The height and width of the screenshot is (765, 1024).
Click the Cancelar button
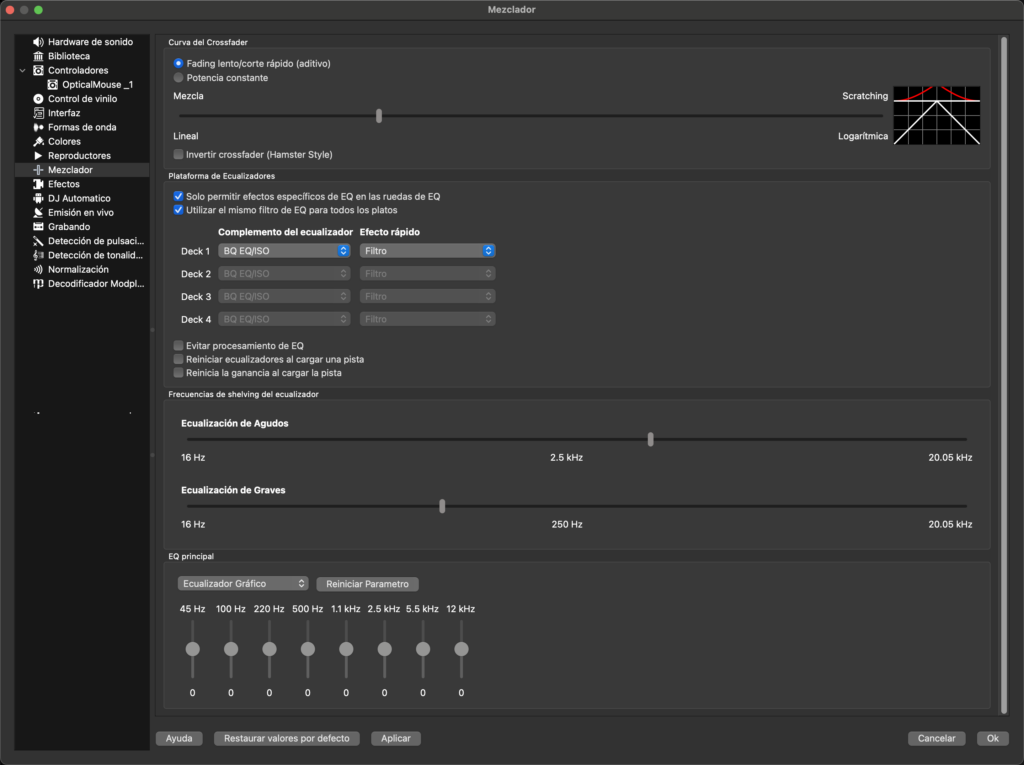[x=936, y=738]
